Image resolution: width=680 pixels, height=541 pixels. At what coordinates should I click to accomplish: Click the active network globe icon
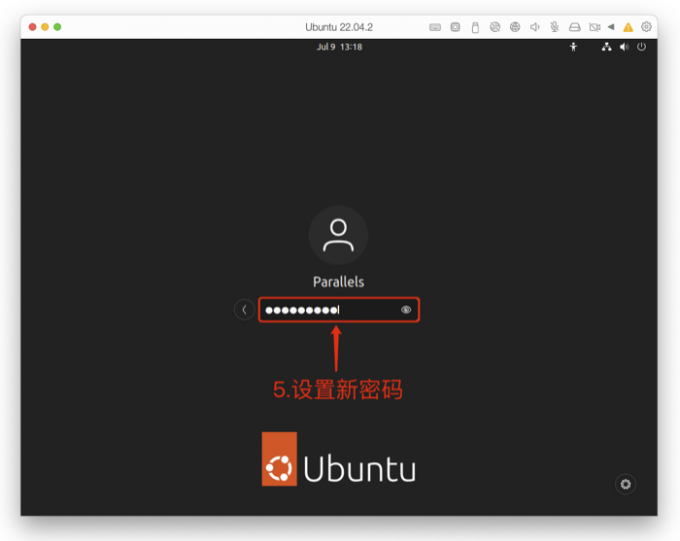pyautogui.click(x=515, y=27)
